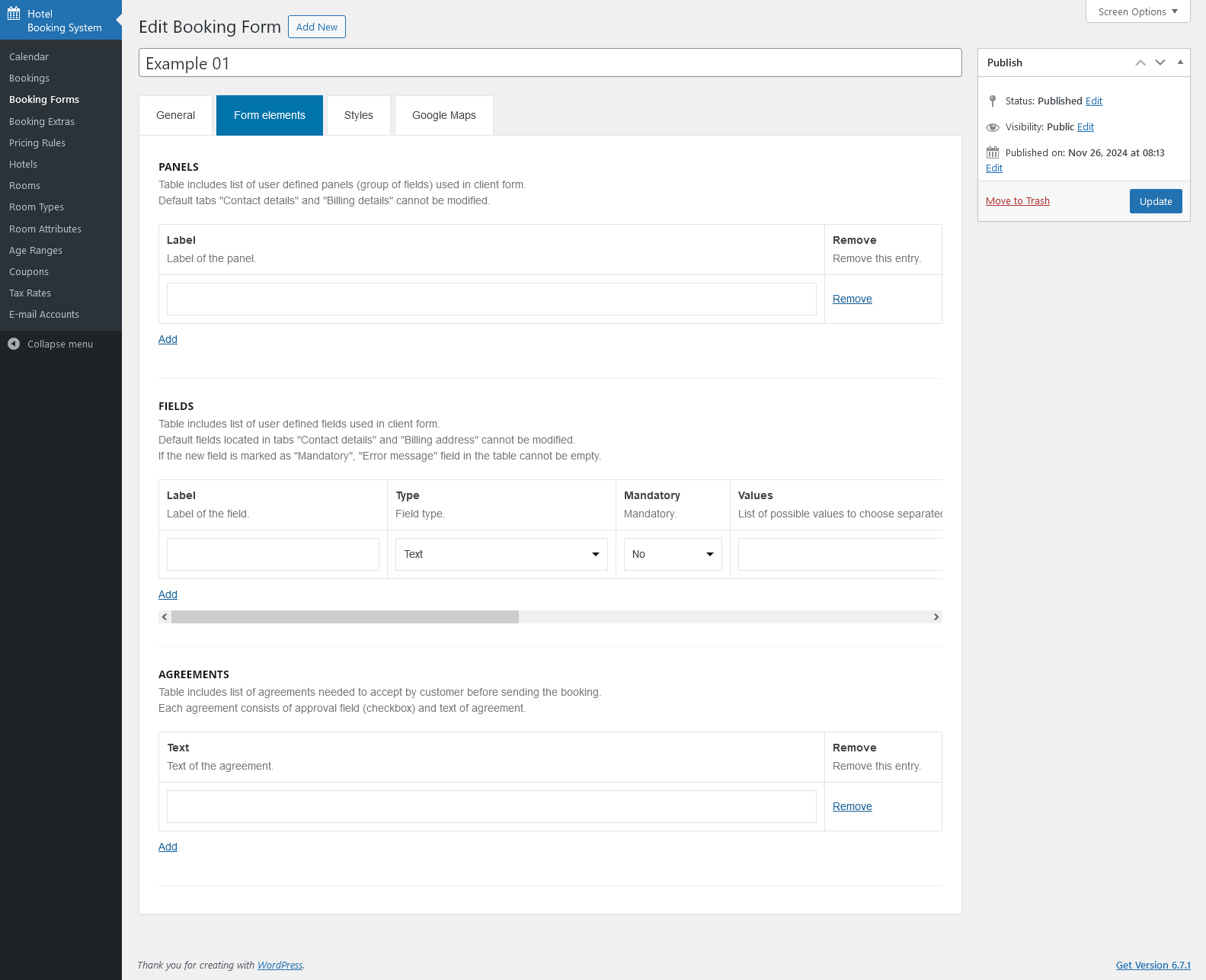Open the Google Maps tab

click(x=443, y=115)
